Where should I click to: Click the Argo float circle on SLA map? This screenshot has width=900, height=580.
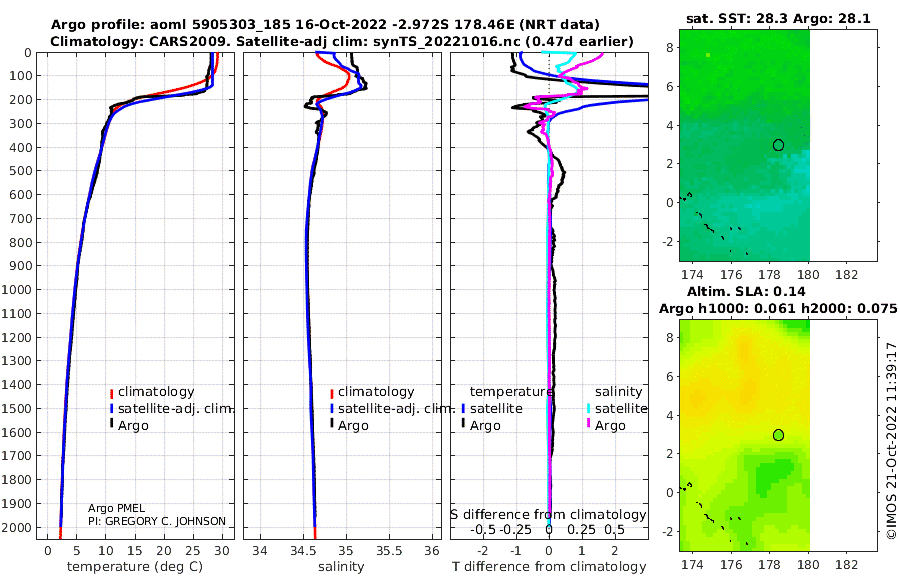[778, 435]
